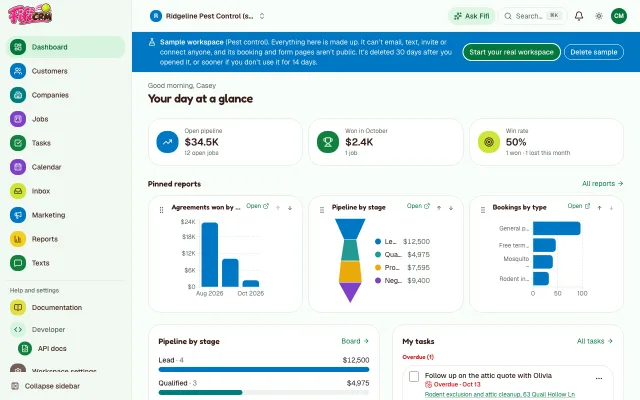This screenshot has height=400, width=640.
Task: Open the Calendar view
Action: coord(65,167)
